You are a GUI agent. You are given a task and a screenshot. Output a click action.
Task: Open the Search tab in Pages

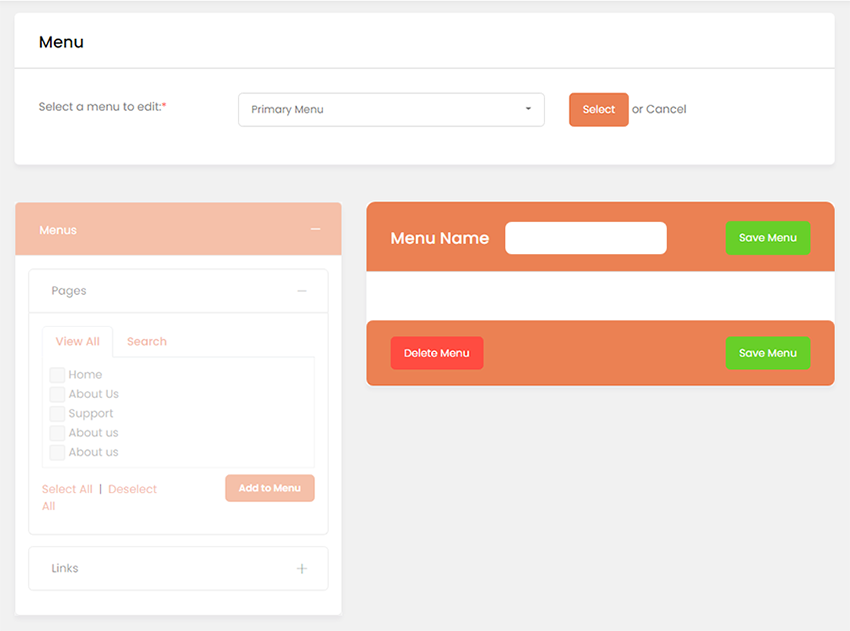pyautogui.click(x=147, y=342)
